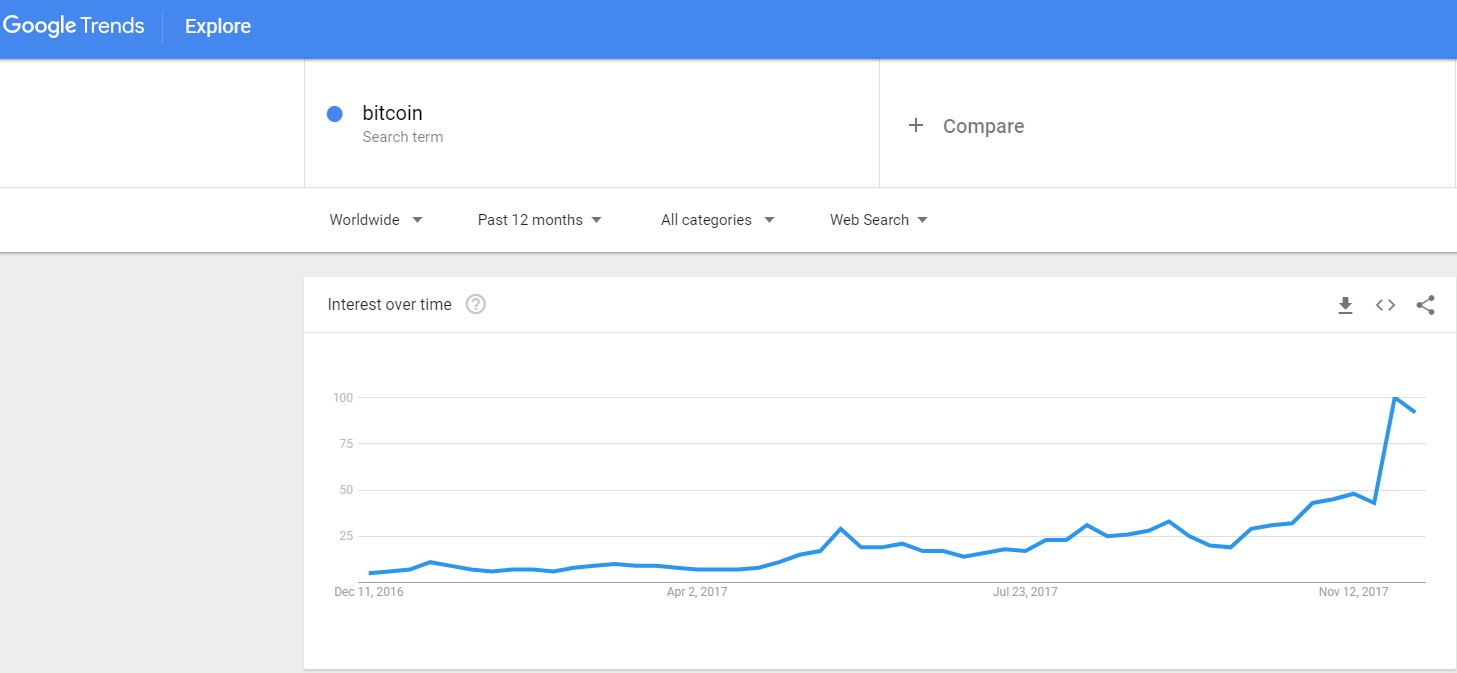Click the Jul 23, 2017 axis label
Viewport: 1457px width, 673px height.
point(1025,592)
